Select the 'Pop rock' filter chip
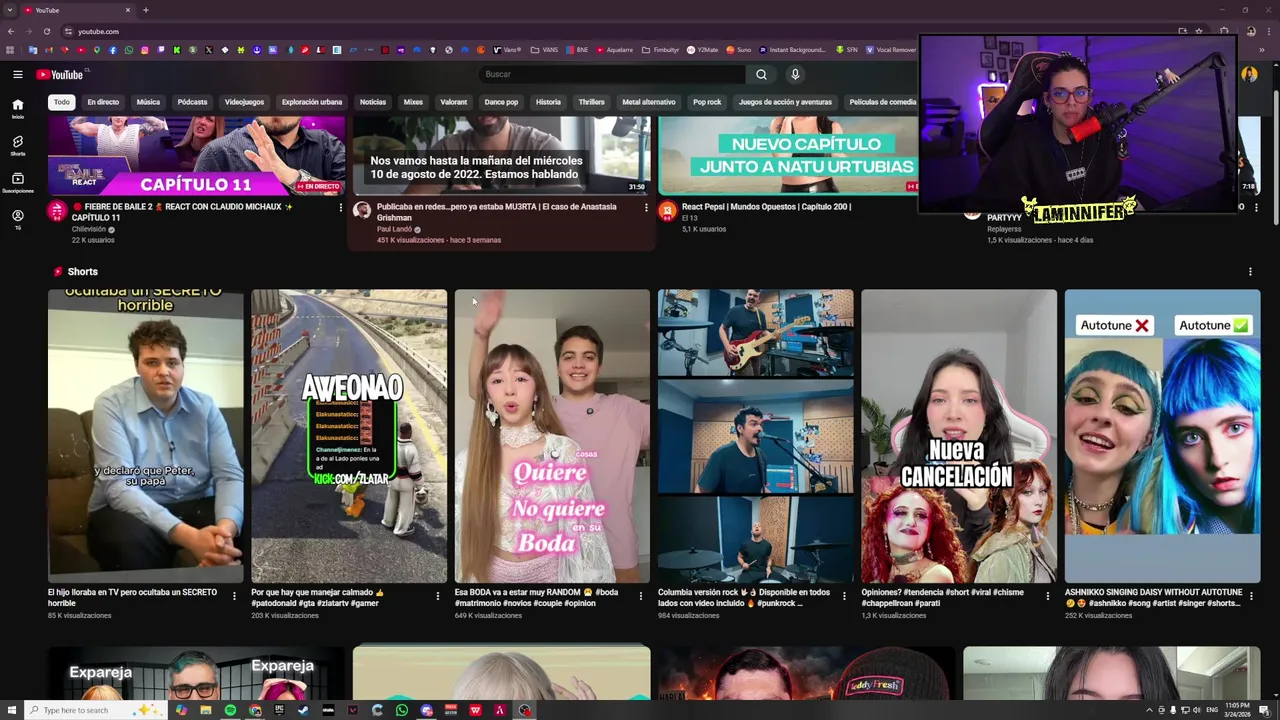 coord(707,102)
